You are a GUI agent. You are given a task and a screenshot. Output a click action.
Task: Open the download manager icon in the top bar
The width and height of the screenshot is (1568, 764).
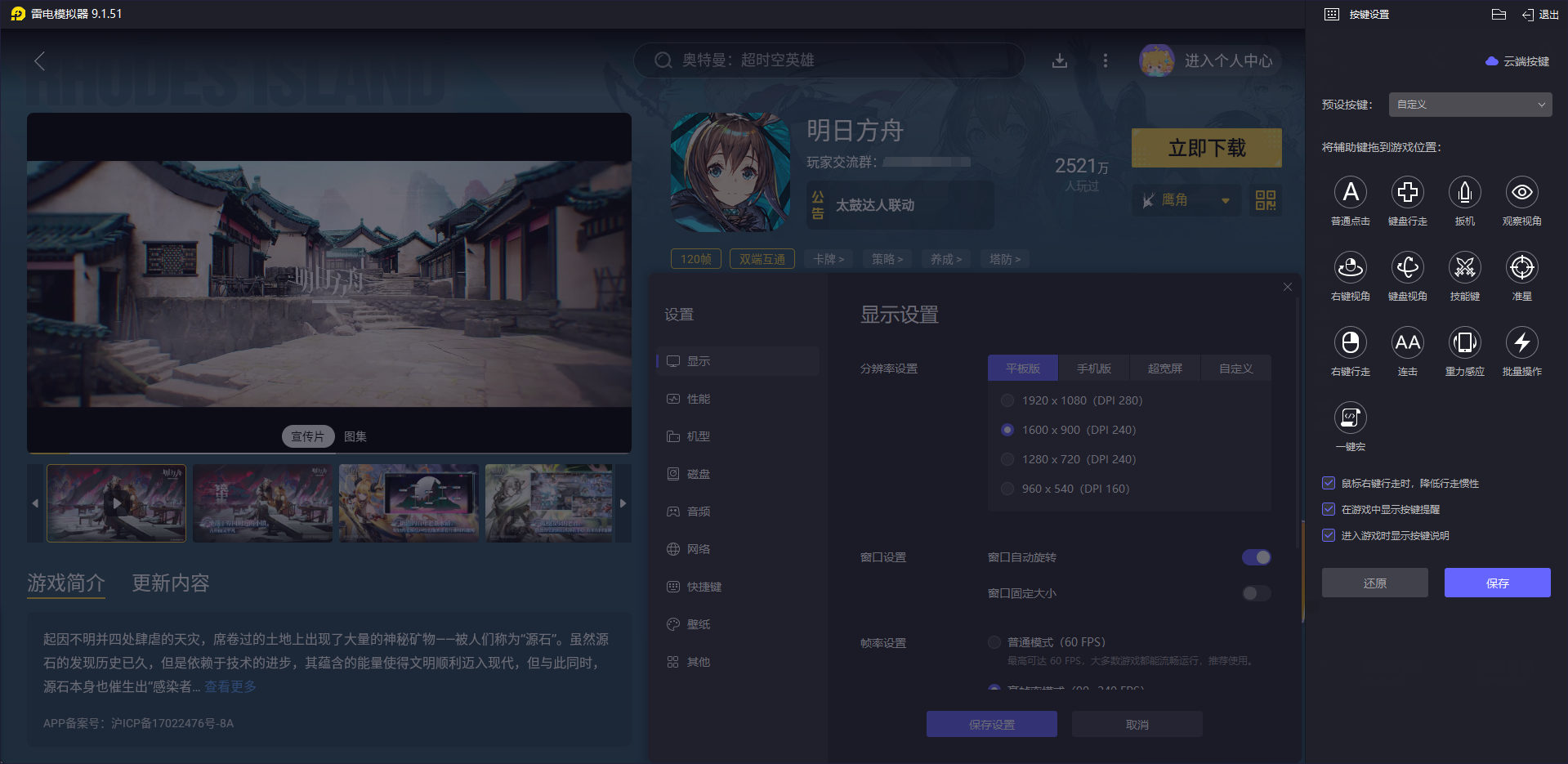click(x=1059, y=60)
